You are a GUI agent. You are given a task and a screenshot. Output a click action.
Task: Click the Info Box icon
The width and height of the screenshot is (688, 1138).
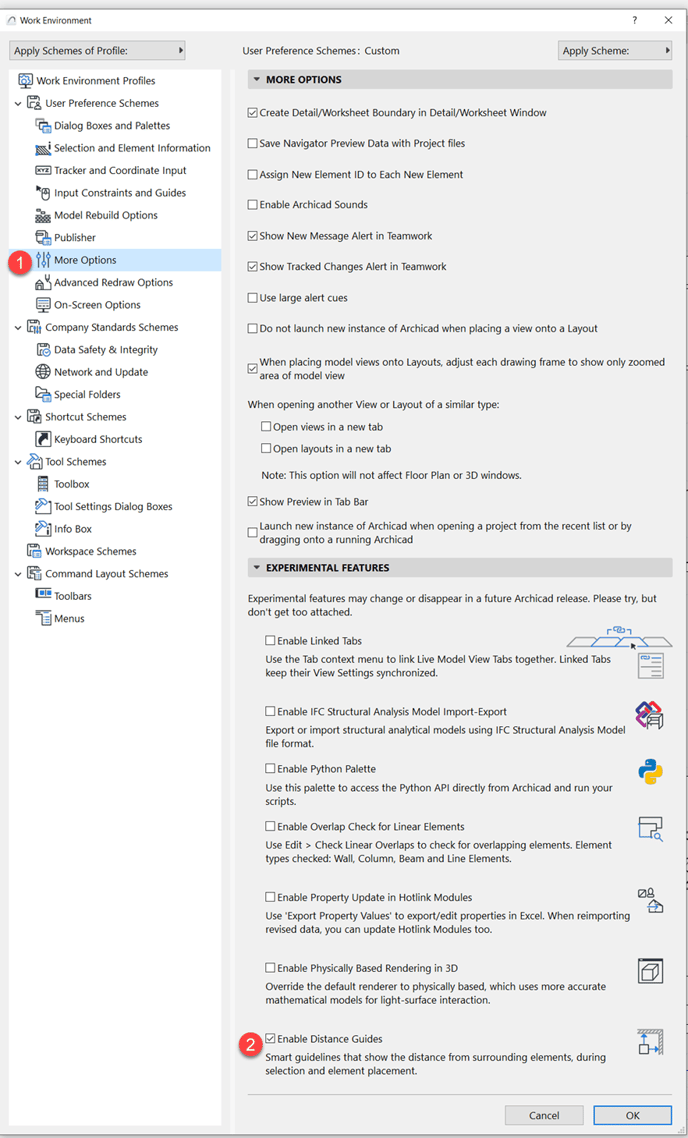click(x=43, y=528)
